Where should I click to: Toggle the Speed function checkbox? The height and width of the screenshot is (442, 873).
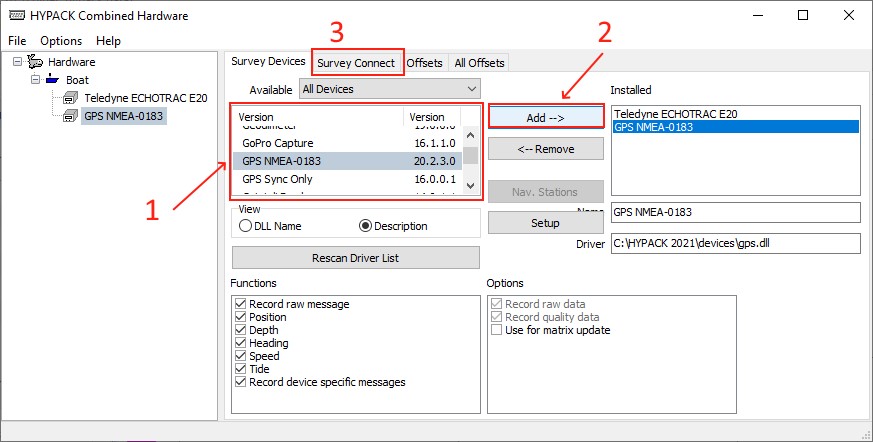(241, 356)
